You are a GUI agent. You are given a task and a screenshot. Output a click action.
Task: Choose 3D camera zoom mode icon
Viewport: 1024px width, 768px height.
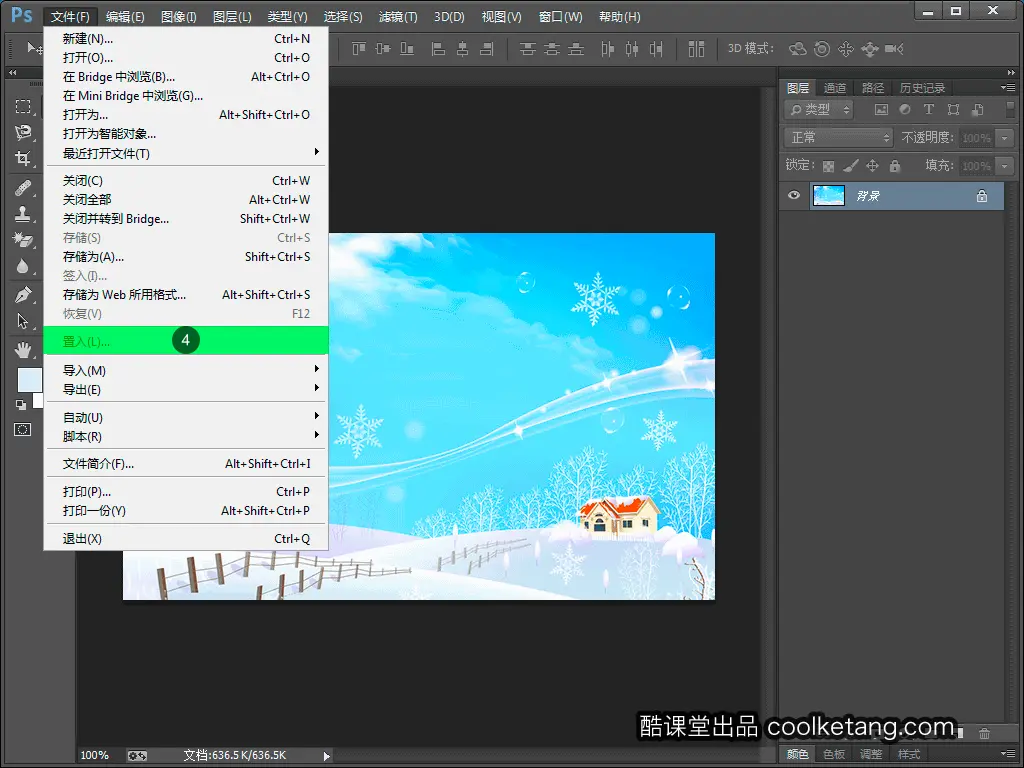click(894, 48)
